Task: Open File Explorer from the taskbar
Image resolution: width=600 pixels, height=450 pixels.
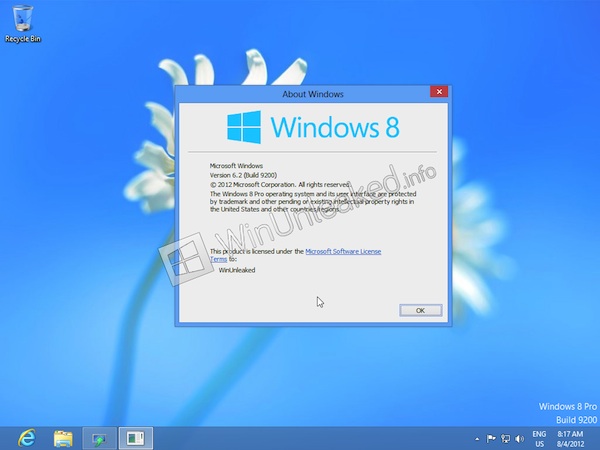Action: [x=63, y=439]
